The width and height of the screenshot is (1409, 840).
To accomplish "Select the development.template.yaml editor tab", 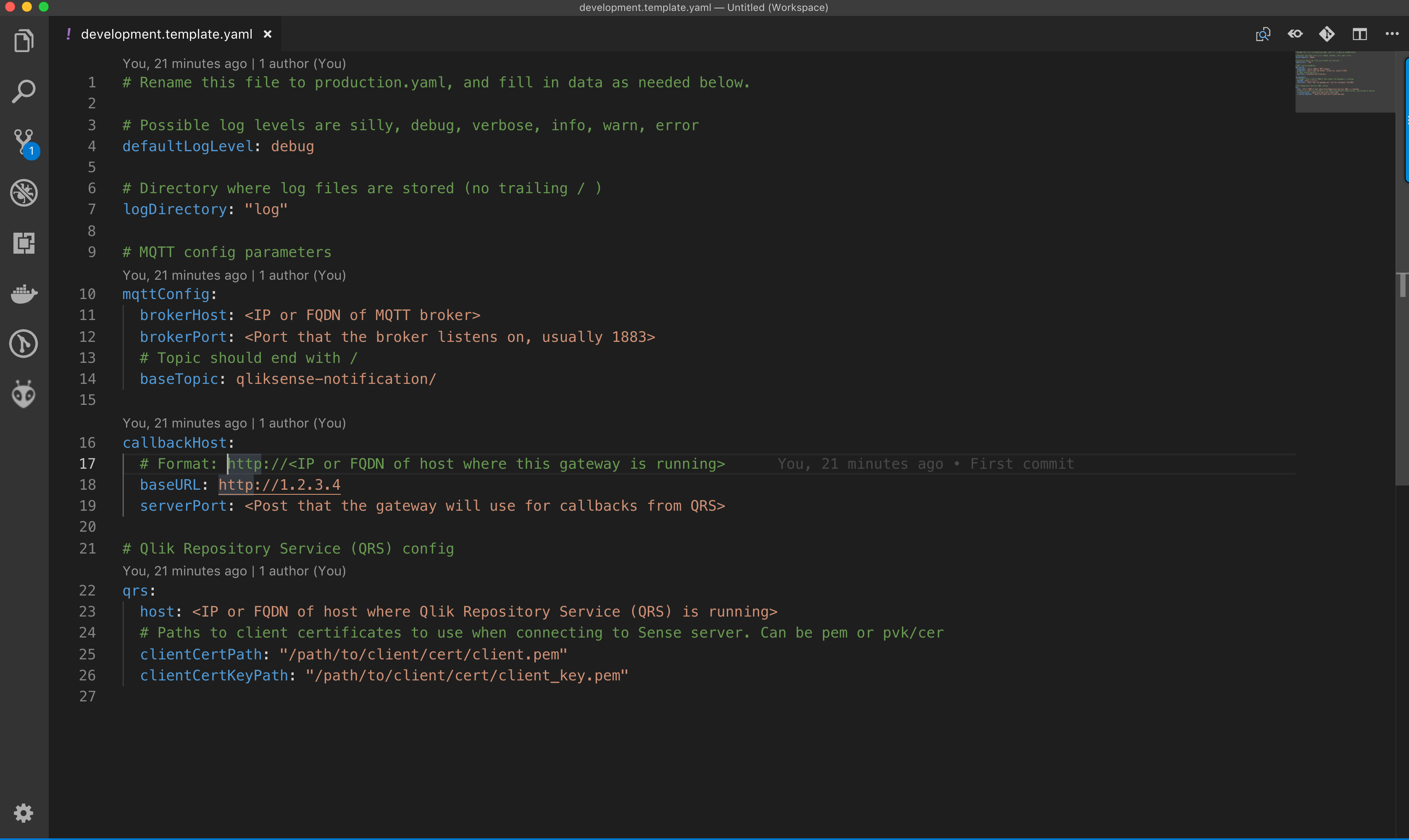I will (166, 34).
